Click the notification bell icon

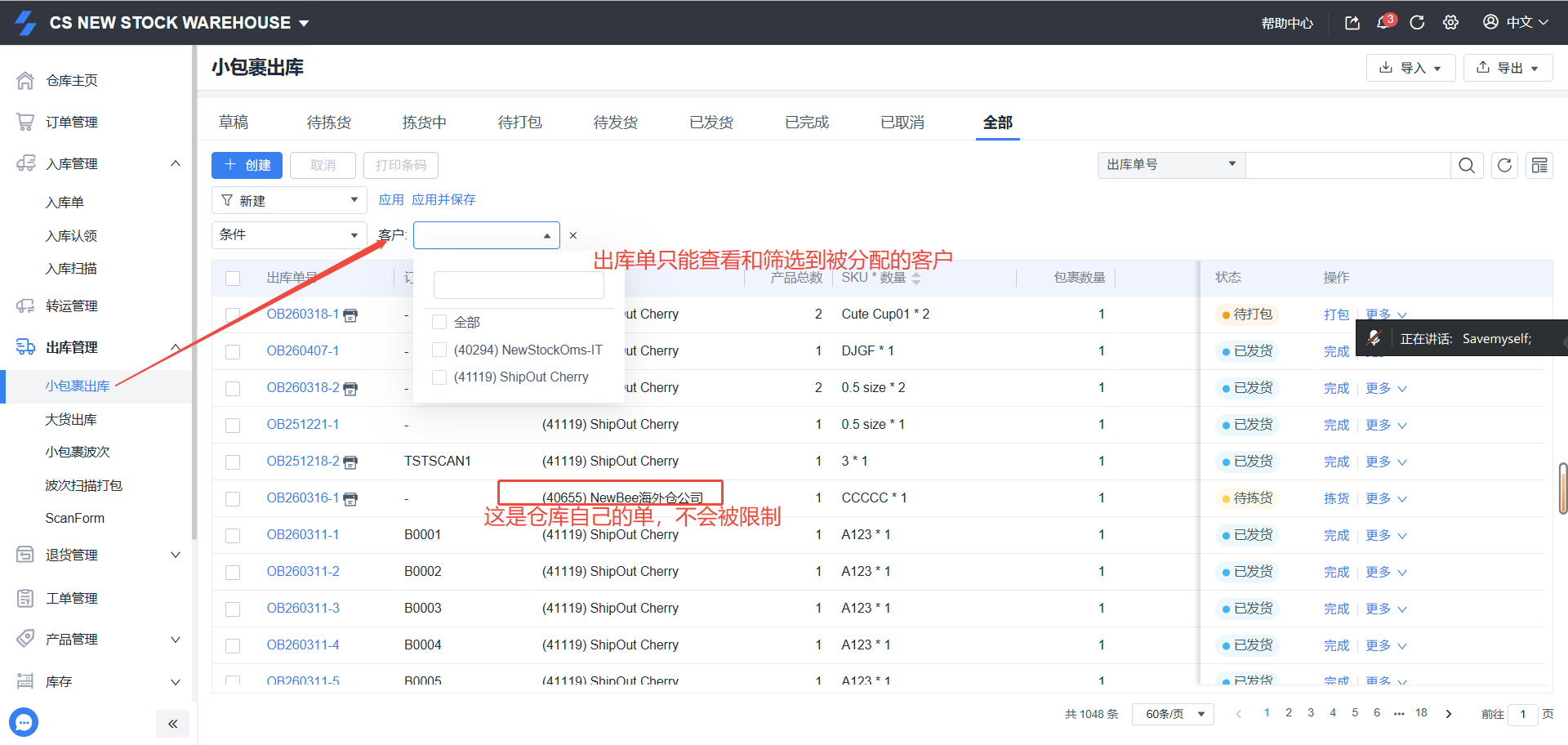(x=1384, y=23)
